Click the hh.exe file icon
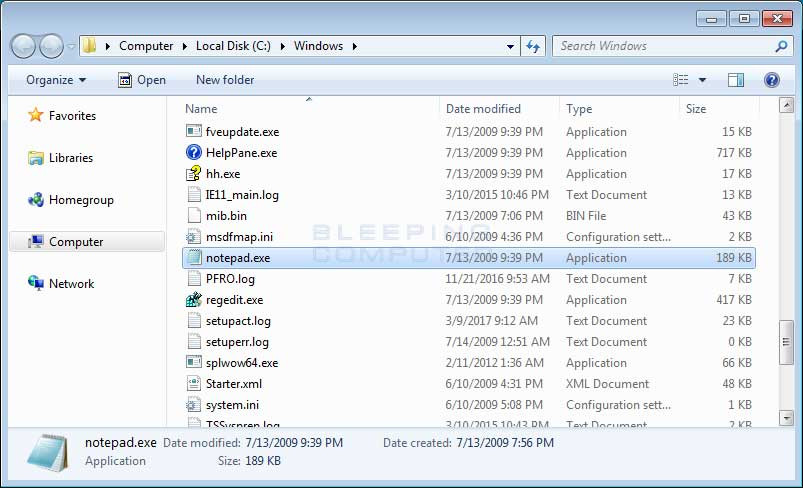 point(194,174)
